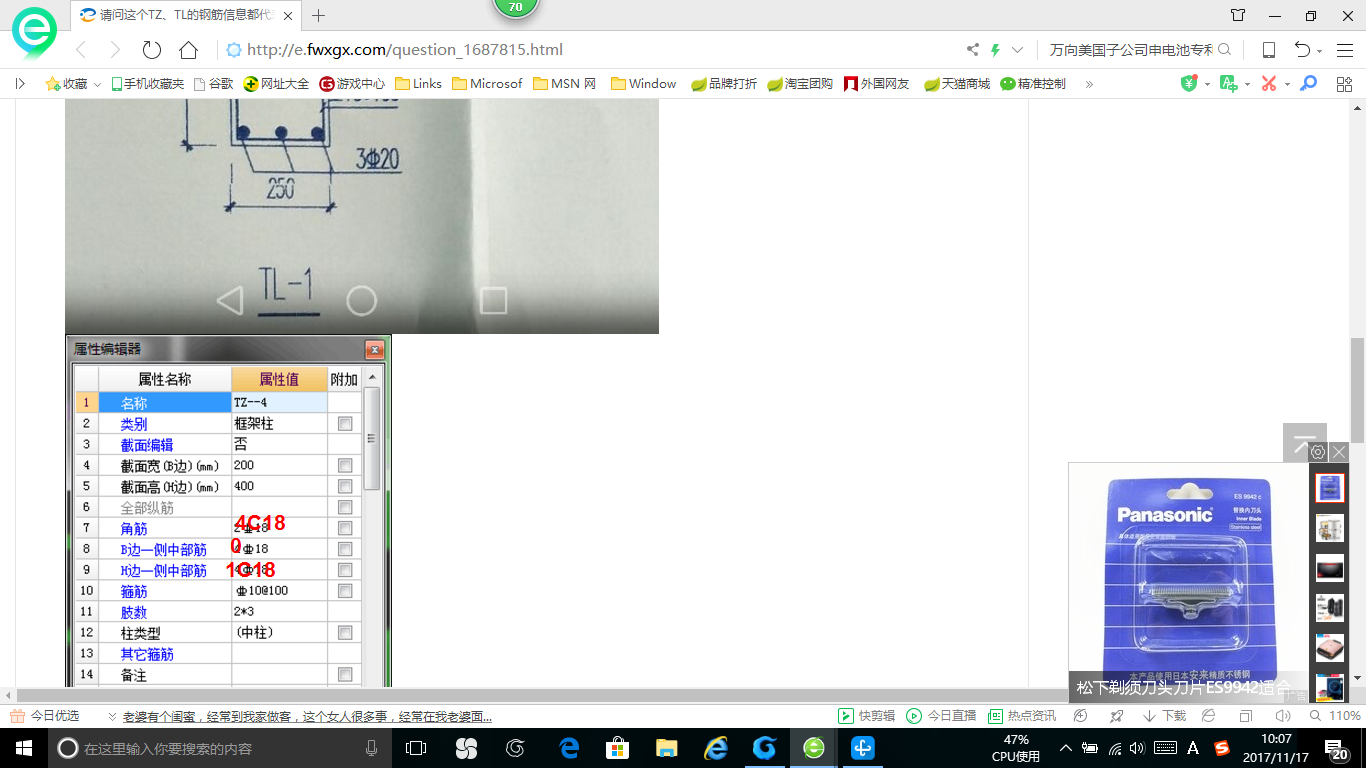
Task: Expand the address bar dropdown chevron
Action: pyautogui.click(x=1018, y=50)
